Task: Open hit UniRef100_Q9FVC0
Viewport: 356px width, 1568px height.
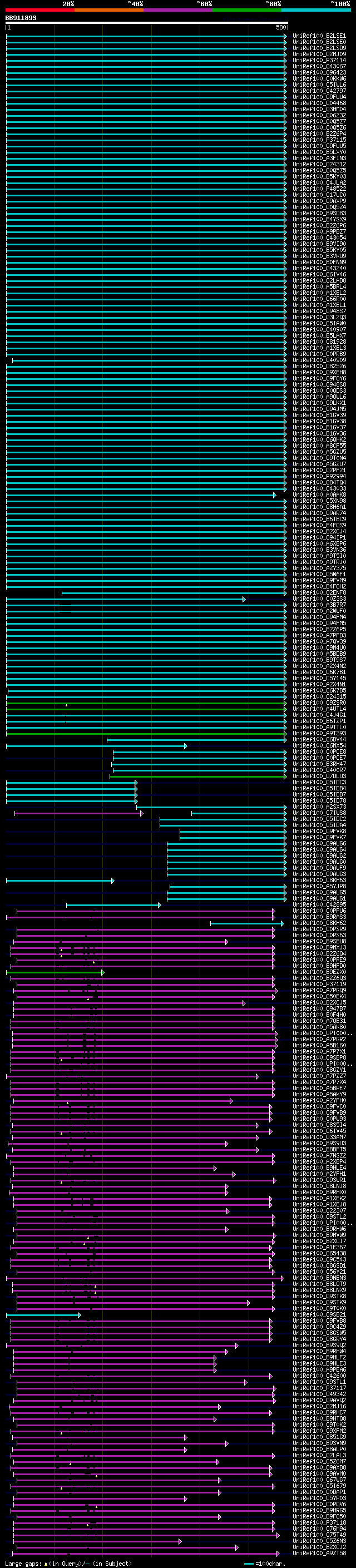Action: pos(319,1107)
